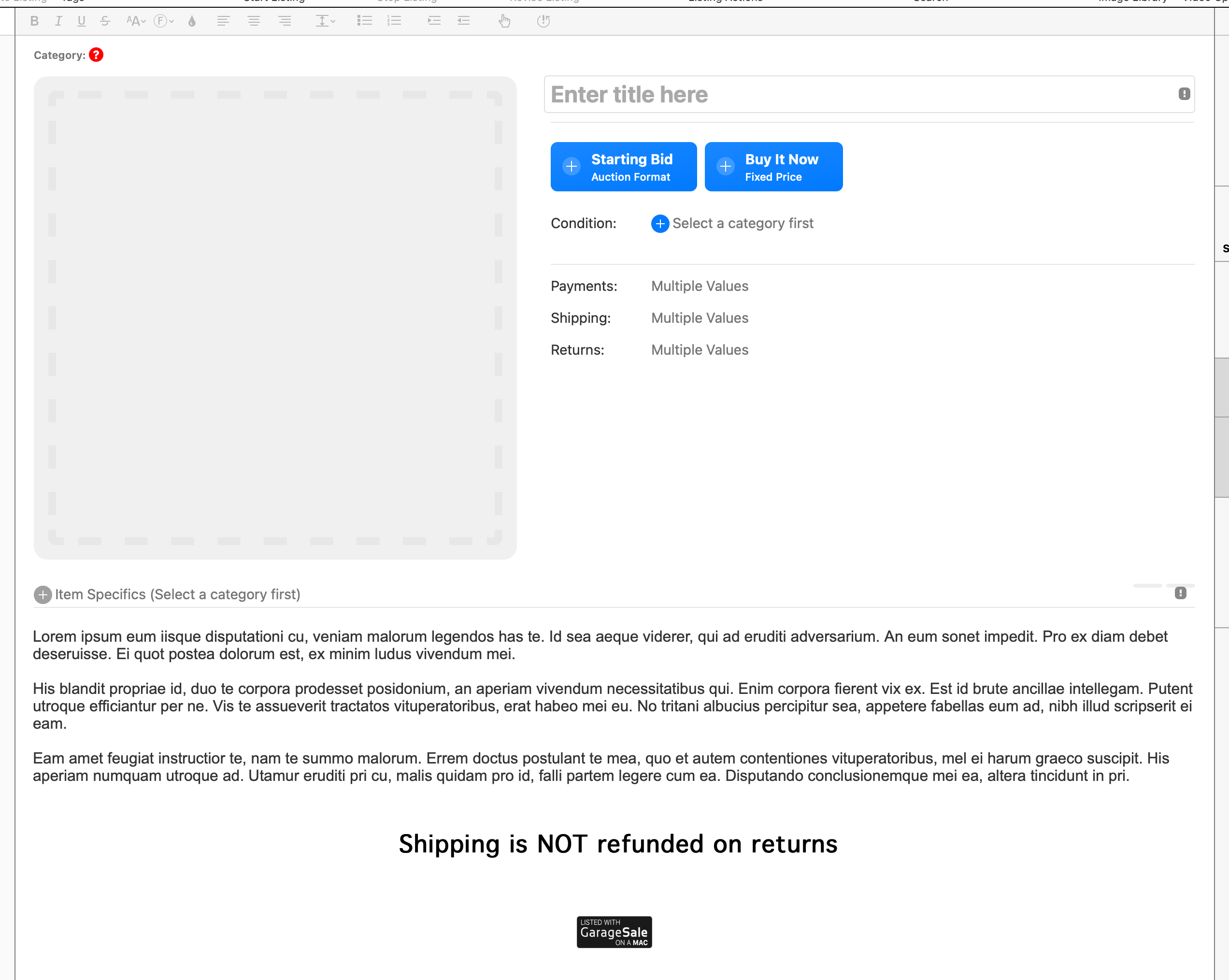Toggle italic text formatting
This screenshot has width=1229, height=980.
pyautogui.click(x=58, y=21)
